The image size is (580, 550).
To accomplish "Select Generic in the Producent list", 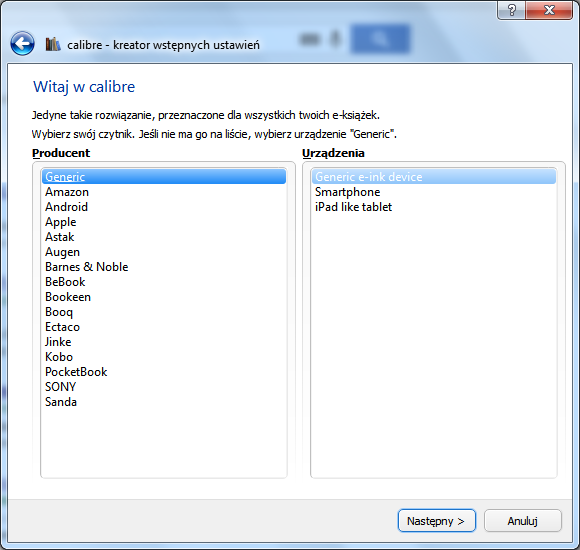I will click(164, 176).
